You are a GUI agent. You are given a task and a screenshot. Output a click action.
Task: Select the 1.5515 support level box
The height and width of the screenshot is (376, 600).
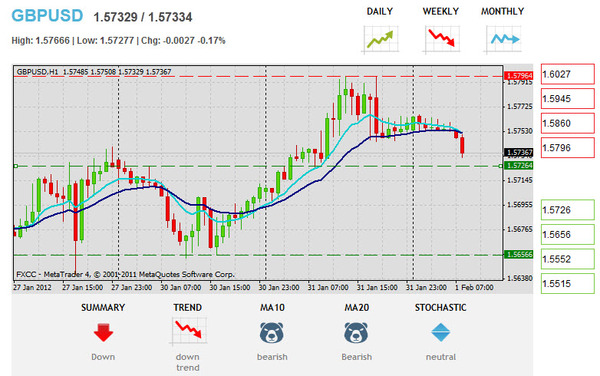point(567,283)
